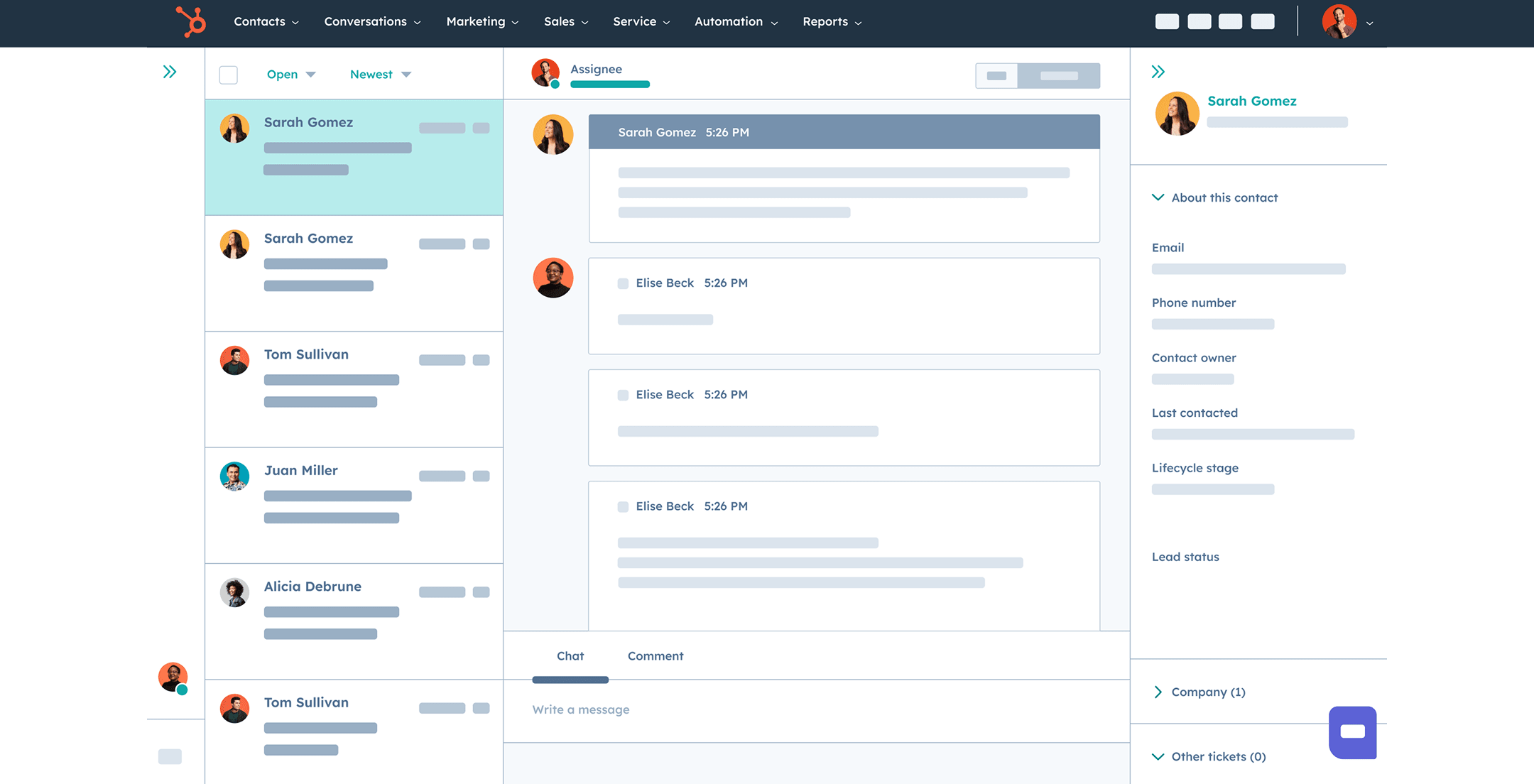Open the last Tom Sullivan conversation

[x=354, y=732]
